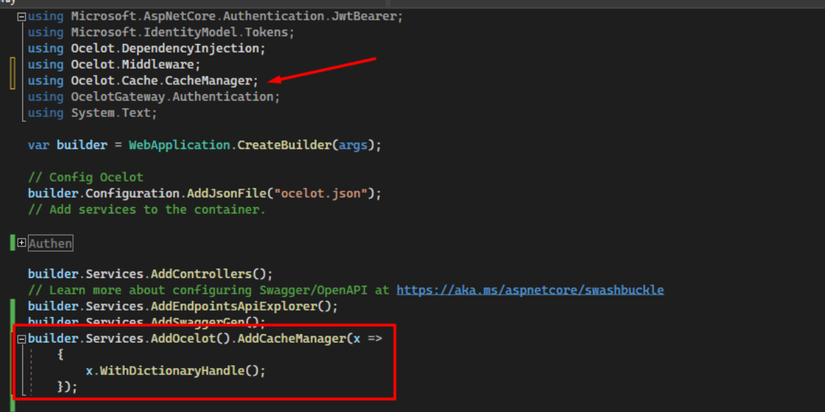Click 'using Microsoft.IdentityModel.Tokens;' line
Screen dimensions: 825x412
161,32
